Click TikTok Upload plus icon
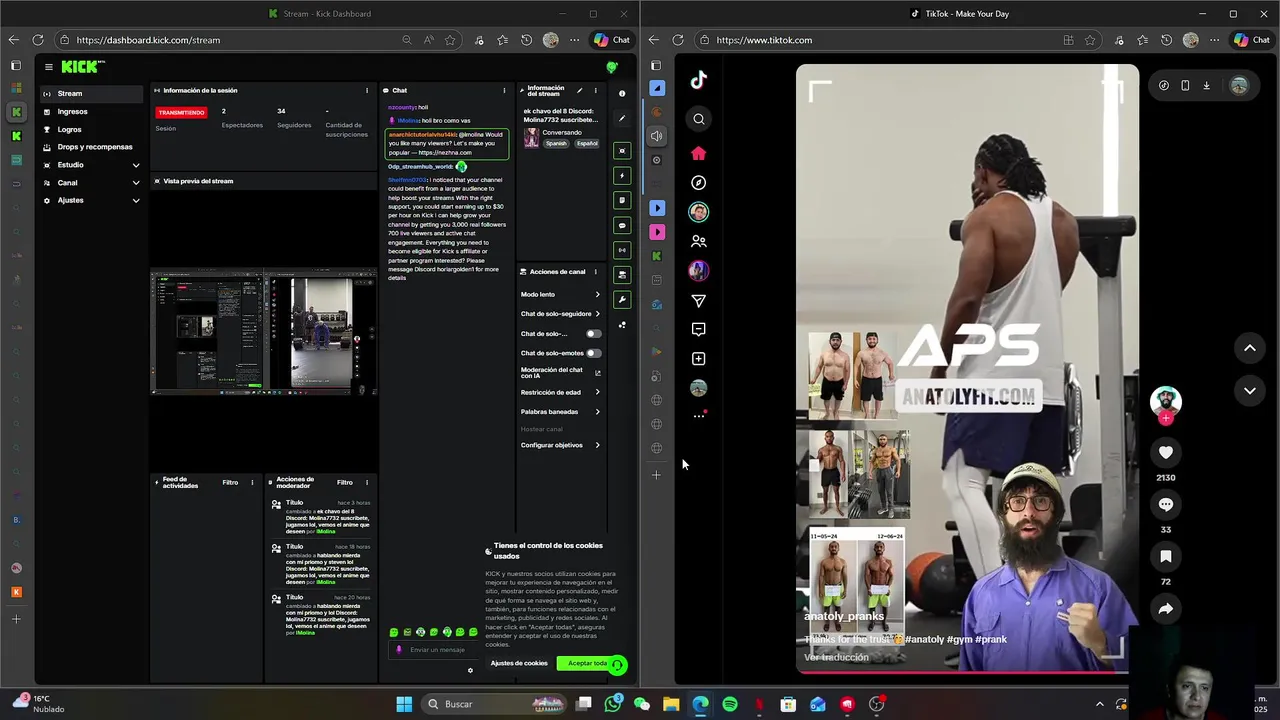This screenshot has height=720, width=1280. coord(699,359)
